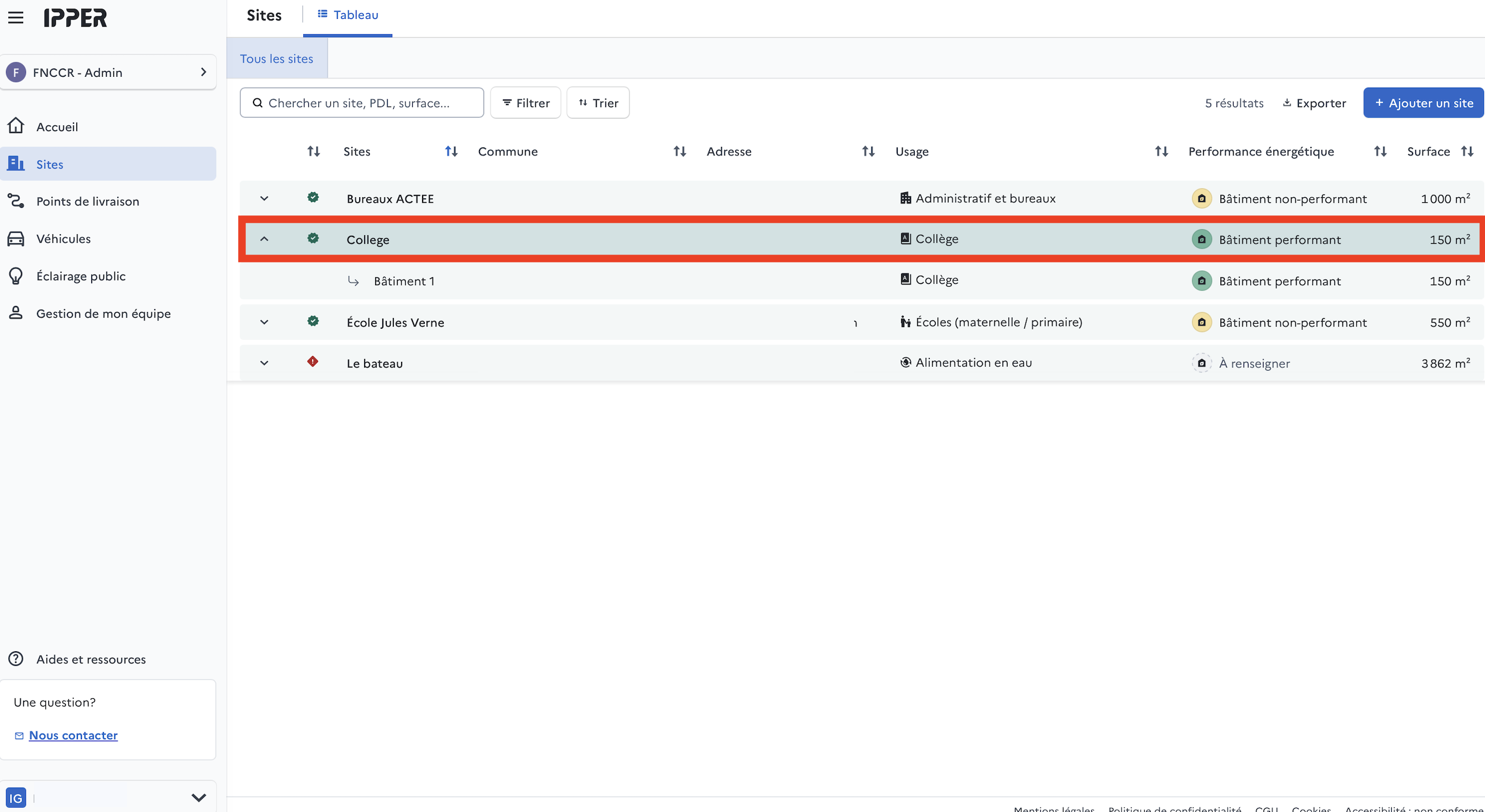
Task: Click the Points de livraison route icon
Action: (x=15, y=201)
